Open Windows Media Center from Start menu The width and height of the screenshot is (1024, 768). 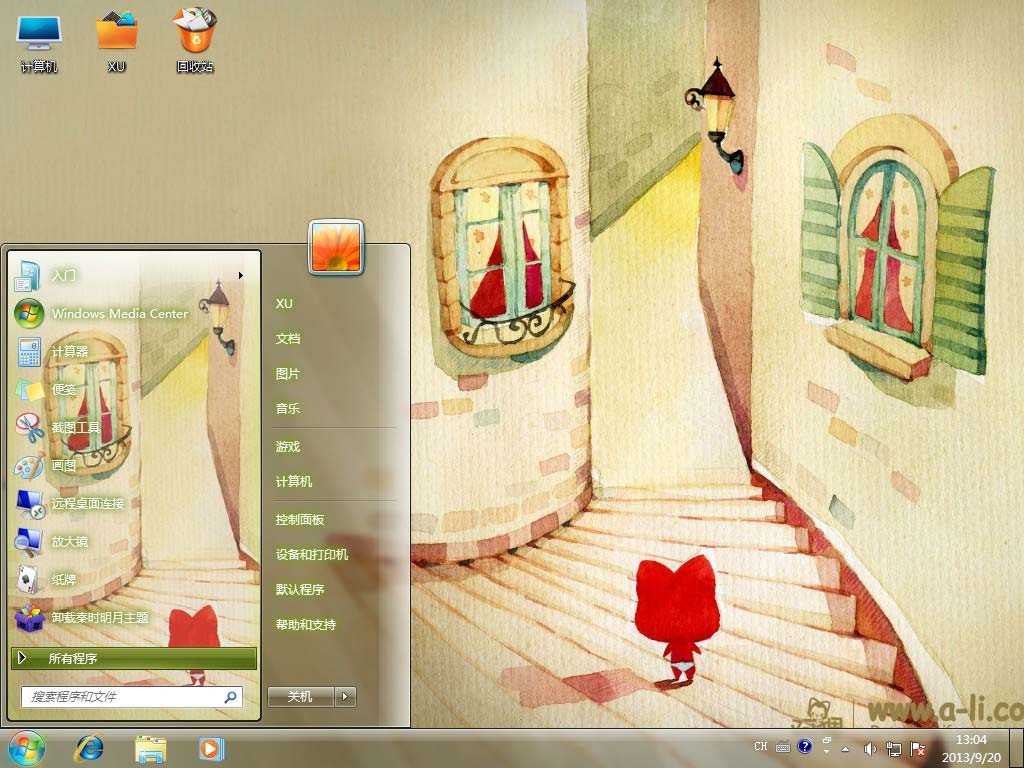click(118, 313)
